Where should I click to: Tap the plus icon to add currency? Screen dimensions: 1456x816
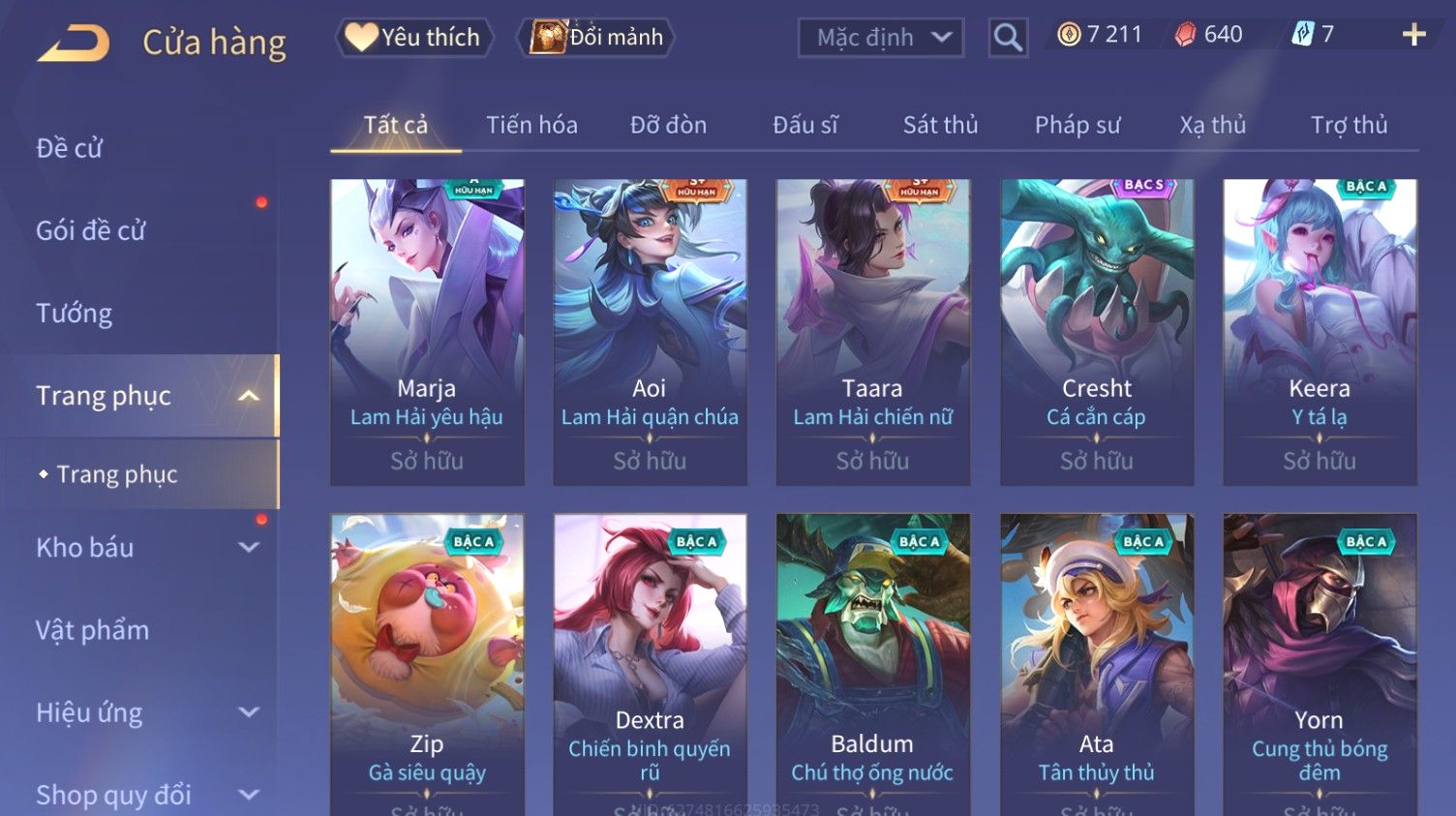[1414, 35]
